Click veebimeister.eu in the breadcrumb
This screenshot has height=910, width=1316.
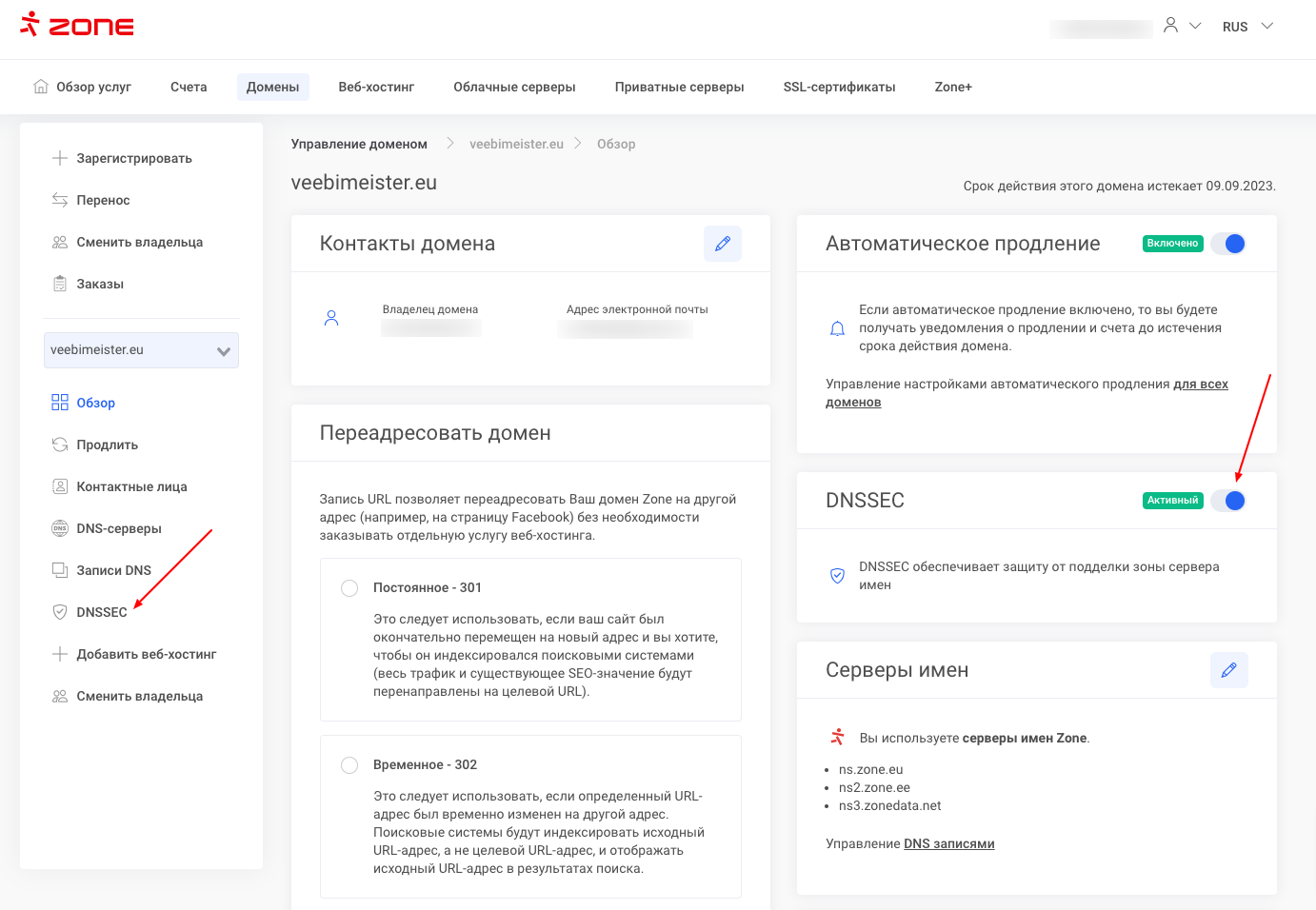tap(516, 144)
